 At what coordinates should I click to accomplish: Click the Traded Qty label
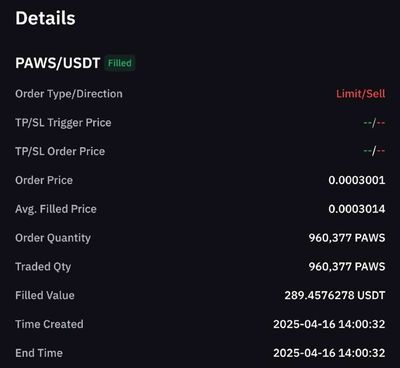tap(43, 267)
